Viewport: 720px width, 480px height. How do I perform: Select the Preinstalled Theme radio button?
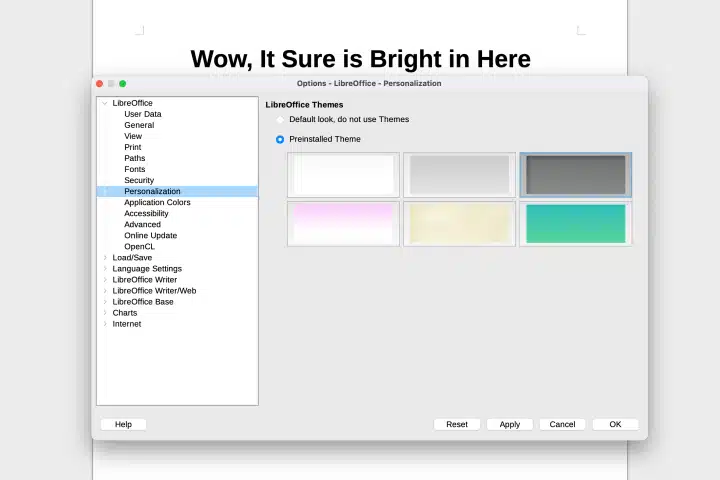[280, 140]
